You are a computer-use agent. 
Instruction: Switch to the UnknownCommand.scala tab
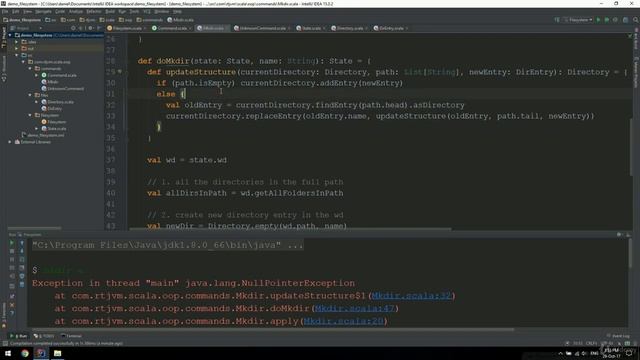(262, 28)
